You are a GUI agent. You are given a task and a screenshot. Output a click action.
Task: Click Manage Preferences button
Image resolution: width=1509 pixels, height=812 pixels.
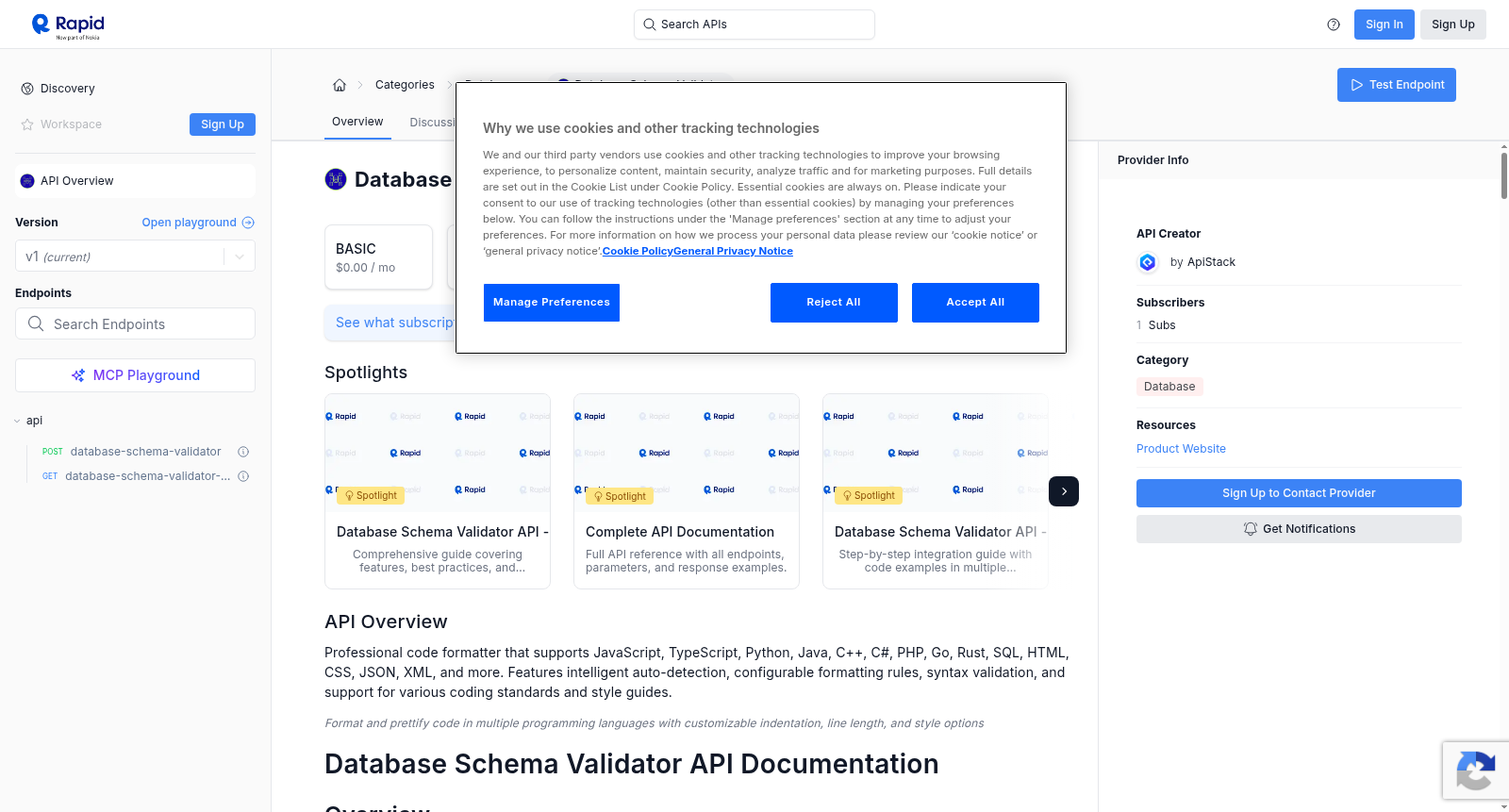(552, 303)
